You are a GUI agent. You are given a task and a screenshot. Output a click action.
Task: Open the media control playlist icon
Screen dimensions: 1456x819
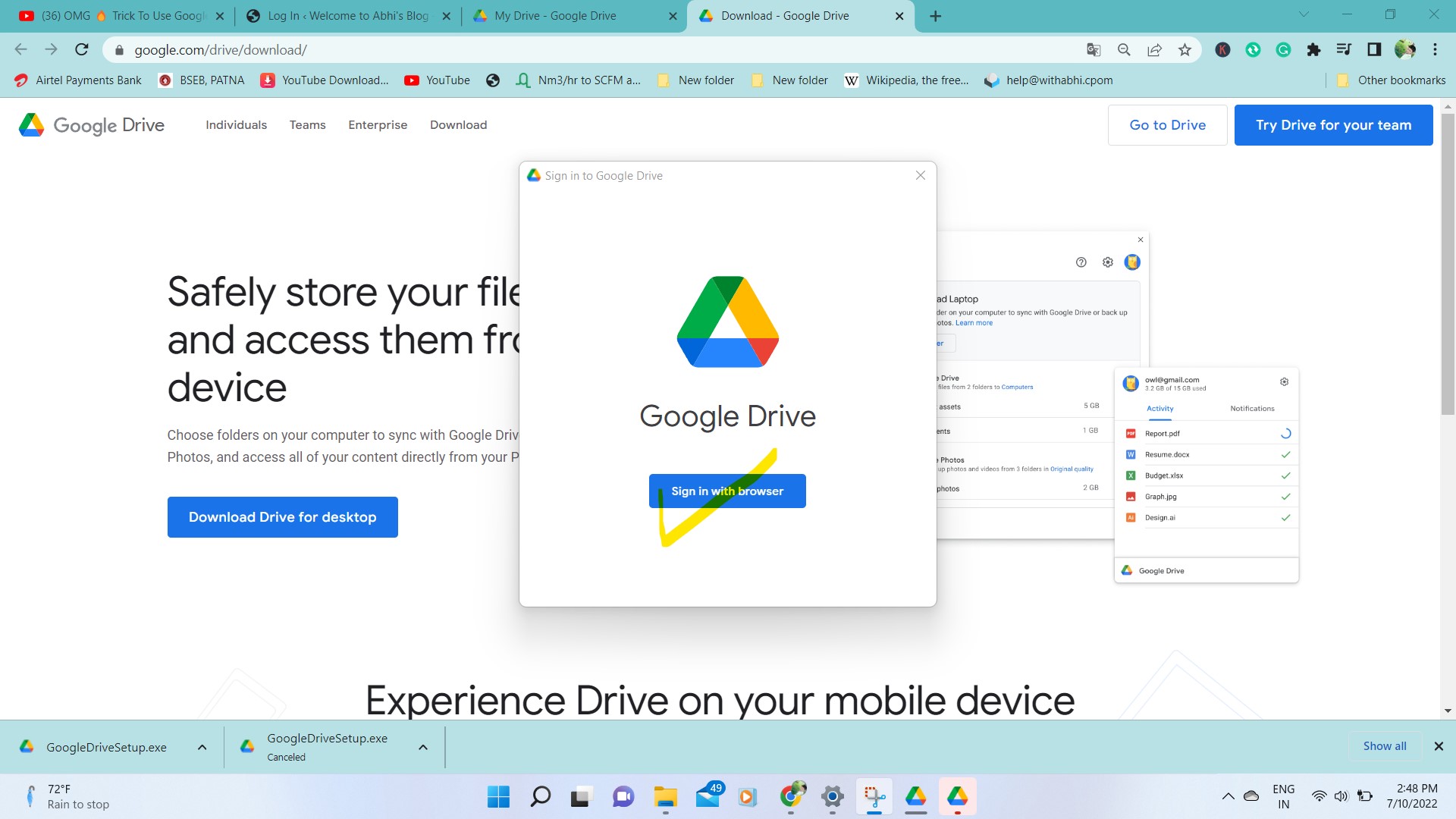(1344, 50)
